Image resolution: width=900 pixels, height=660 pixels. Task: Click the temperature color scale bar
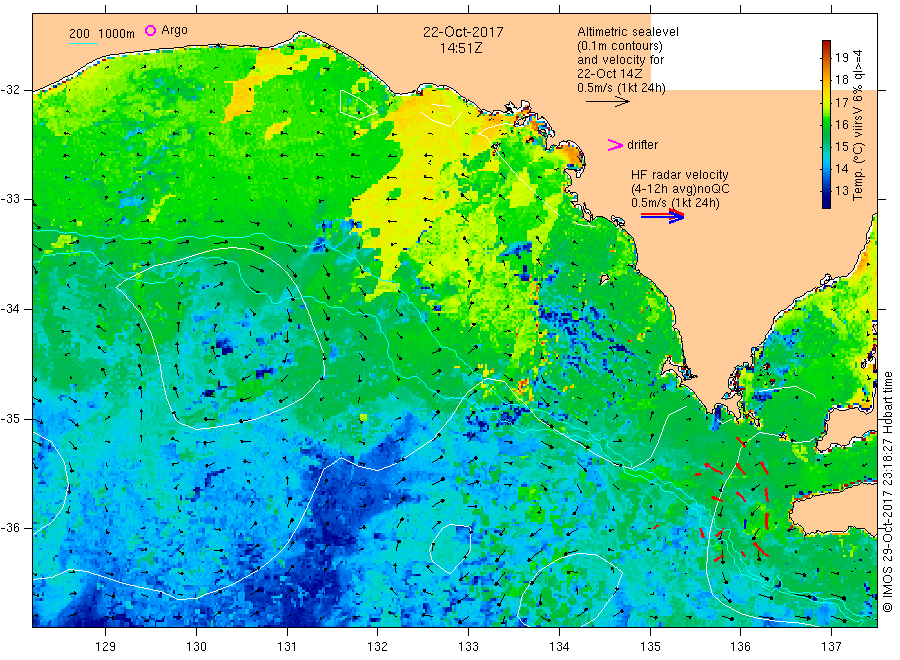826,124
